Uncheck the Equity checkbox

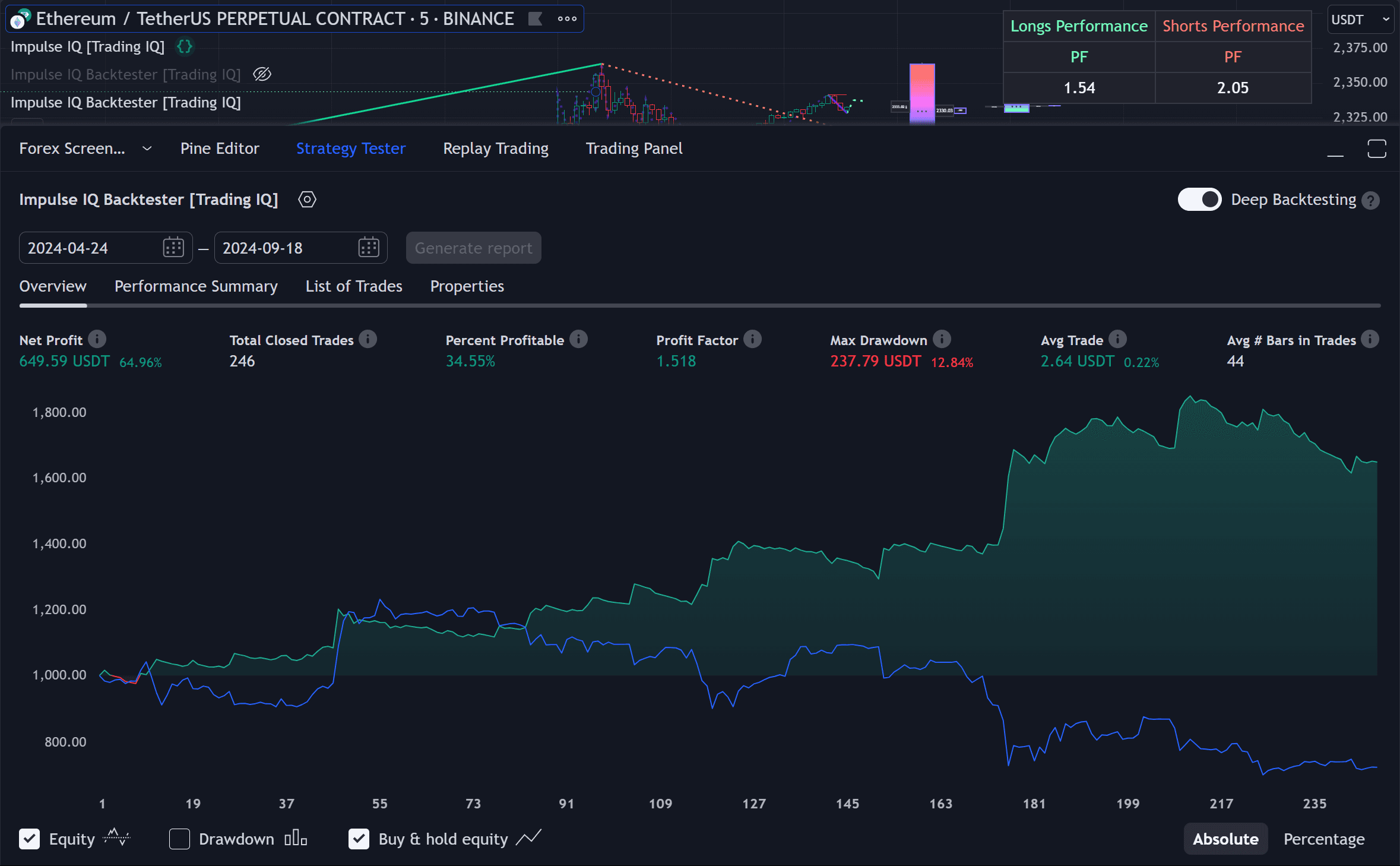pos(30,839)
